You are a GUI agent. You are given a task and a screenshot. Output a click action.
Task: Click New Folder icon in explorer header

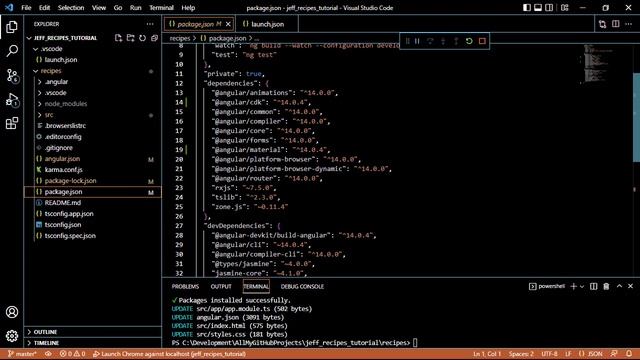(130, 38)
